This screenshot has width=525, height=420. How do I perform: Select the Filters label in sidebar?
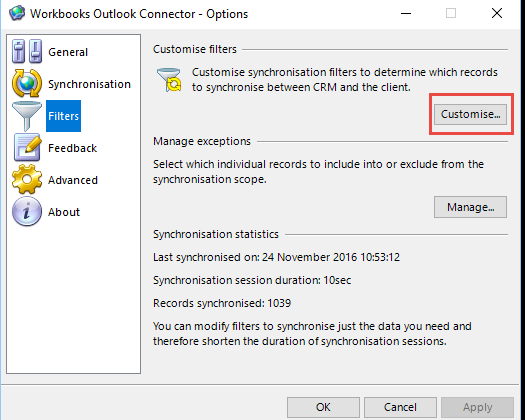point(63,116)
